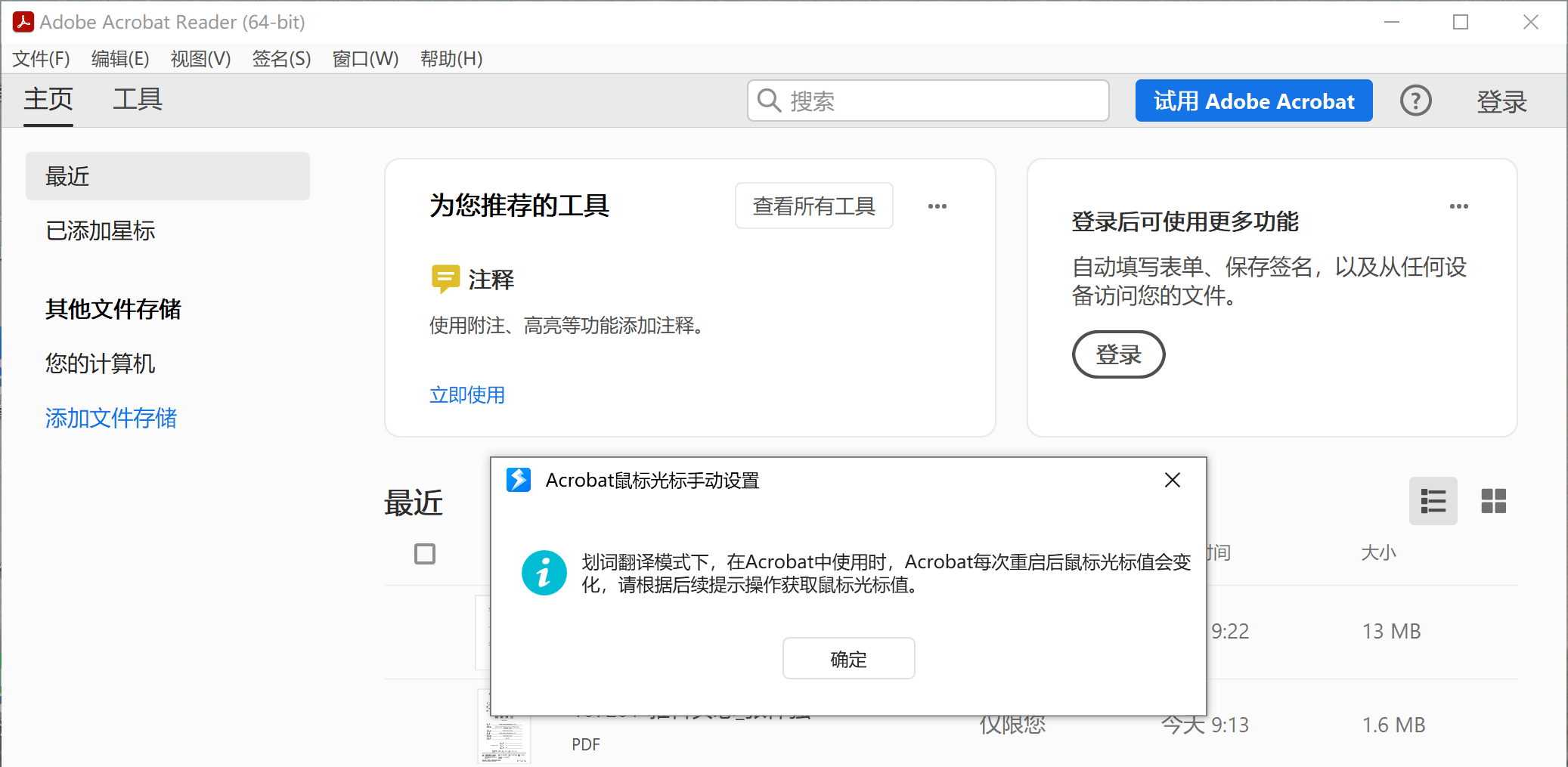Sort recent files by 大小 column
This screenshot has width=1568, height=767.
click(x=1379, y=553)
